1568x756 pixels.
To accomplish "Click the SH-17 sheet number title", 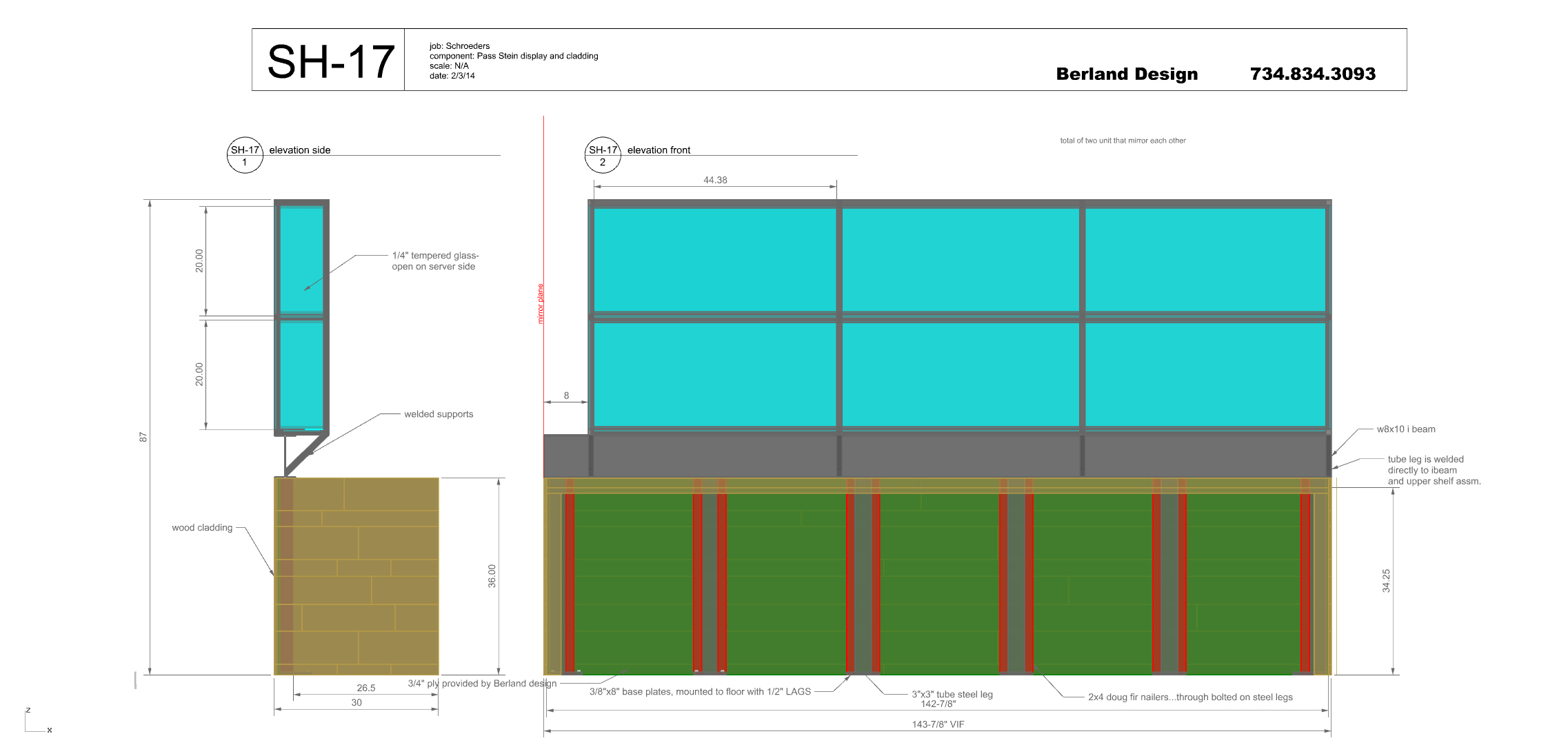I will coord(330,61).
